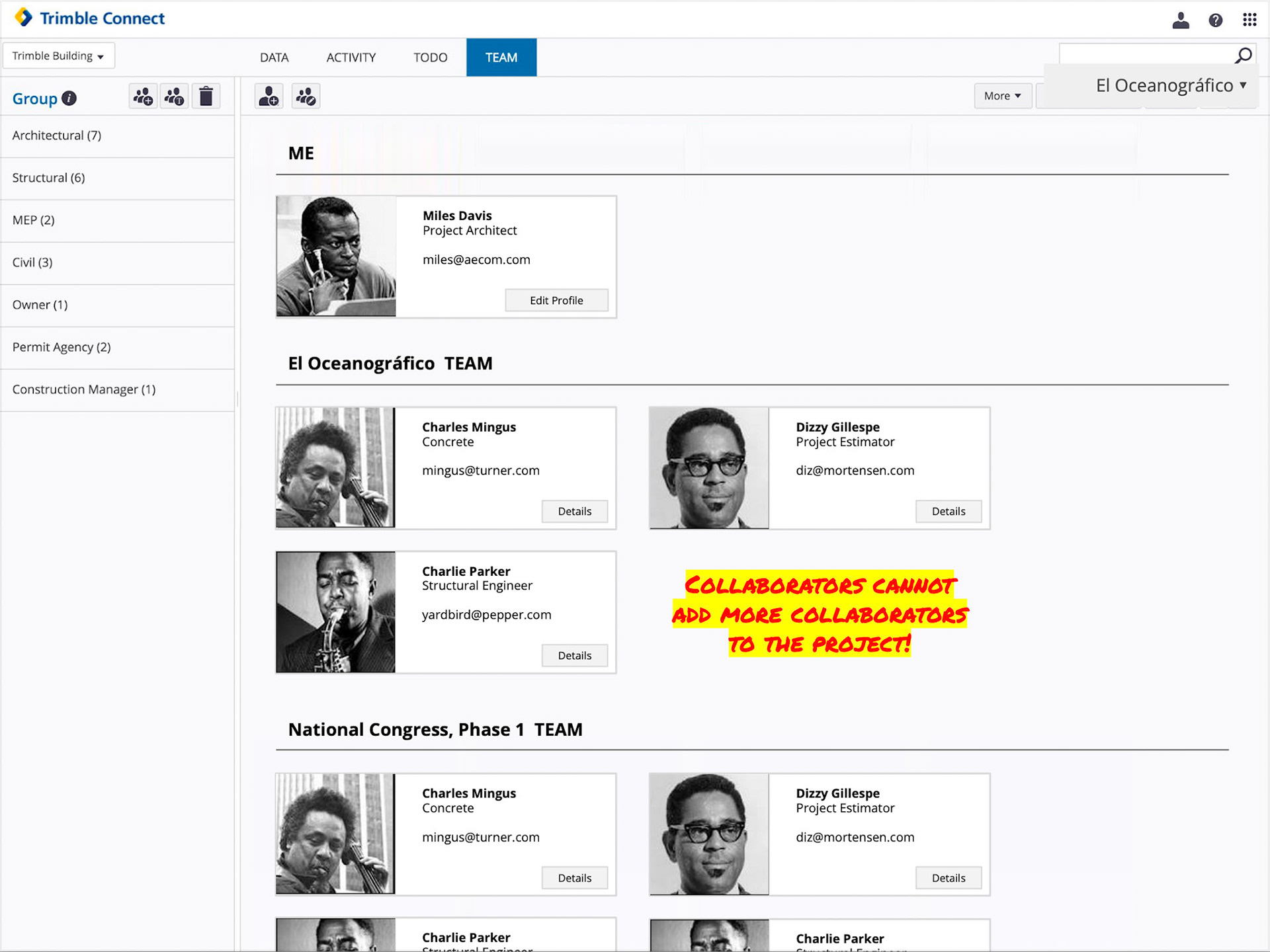Open the Group info icon

click(69, 99)
